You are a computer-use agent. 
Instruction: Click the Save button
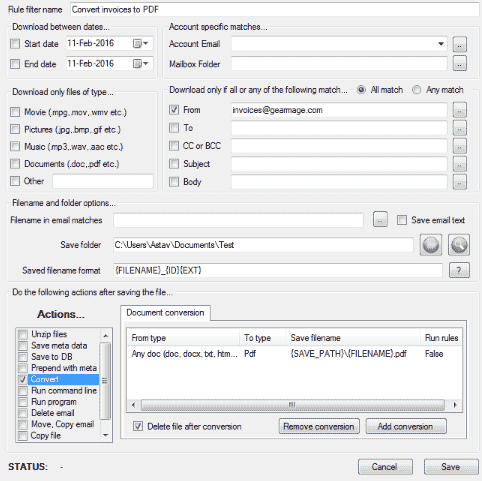(451, 467)
